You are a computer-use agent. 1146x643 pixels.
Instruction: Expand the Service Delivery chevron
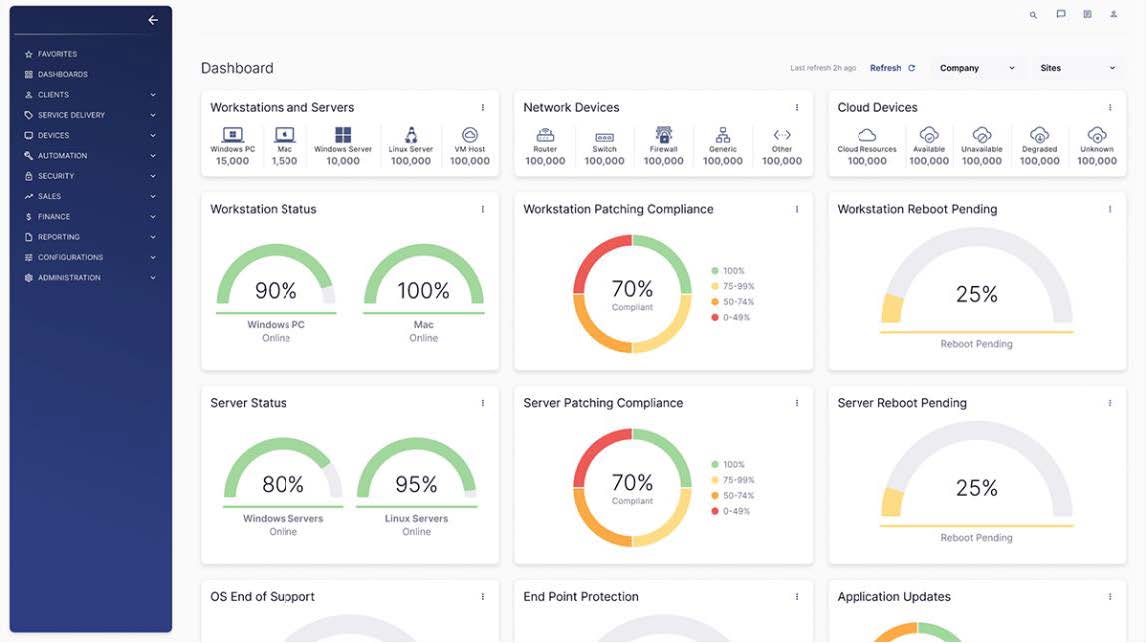click(153, 115)
